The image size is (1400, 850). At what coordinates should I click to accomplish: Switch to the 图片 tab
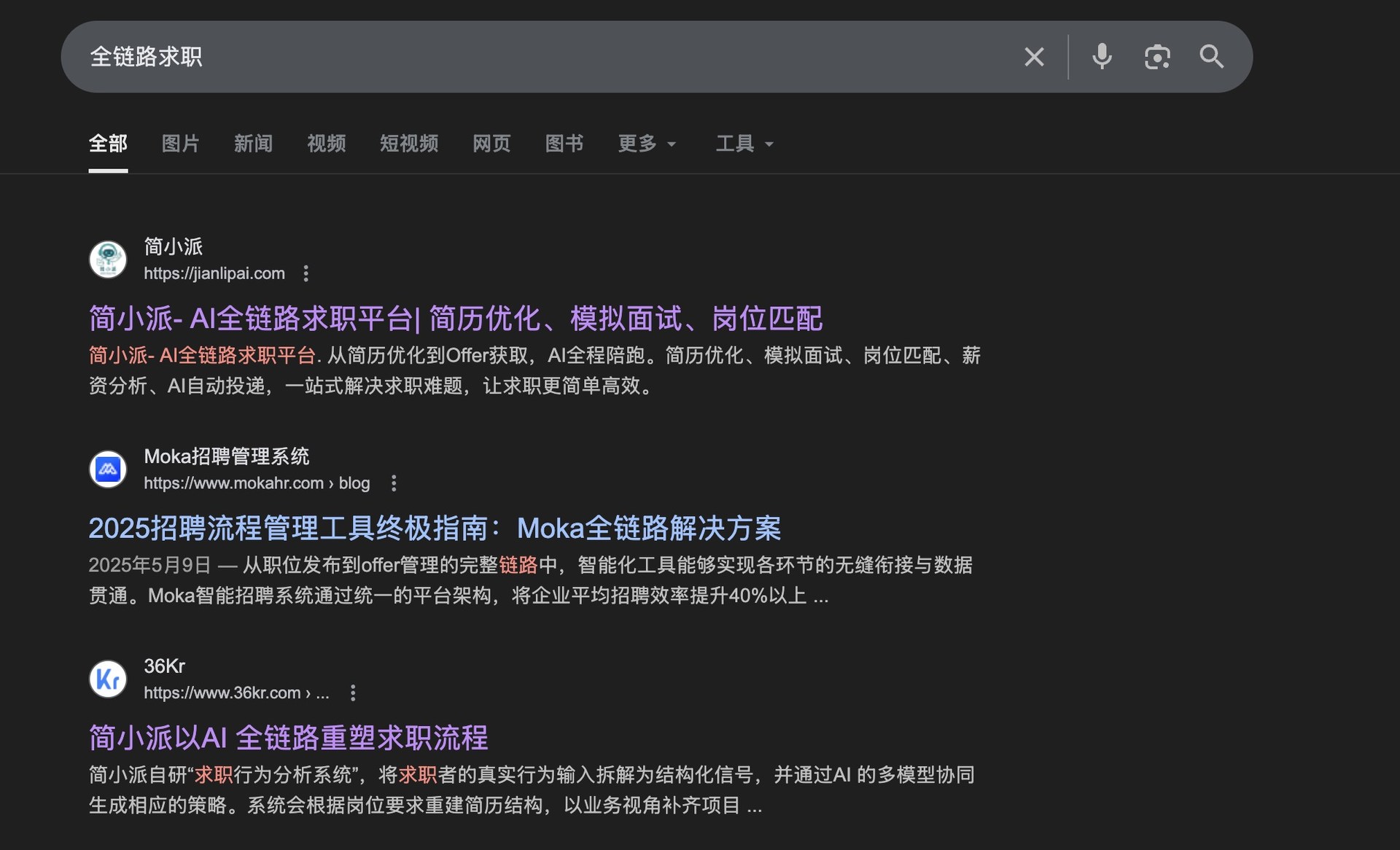[180, 144]
